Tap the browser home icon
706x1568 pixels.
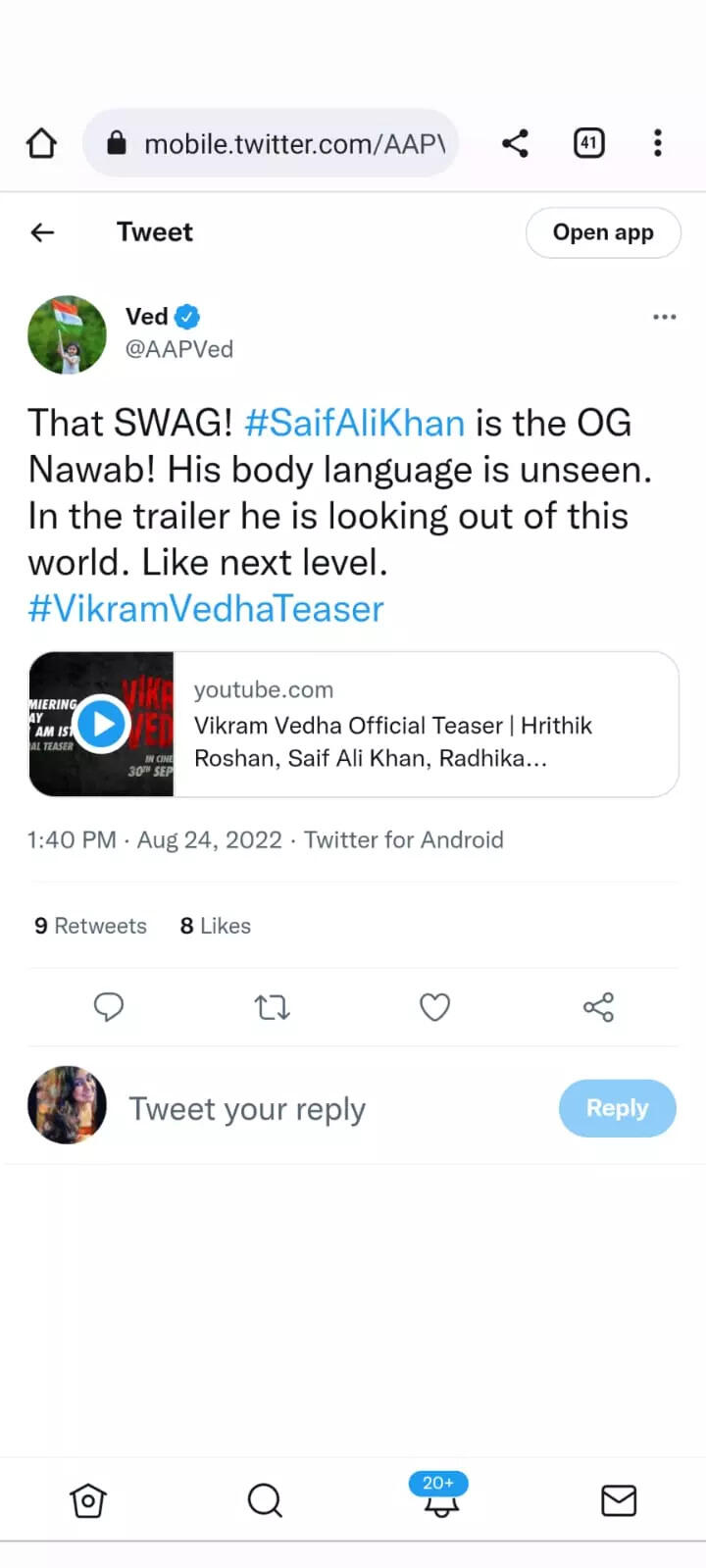[41, 143]
